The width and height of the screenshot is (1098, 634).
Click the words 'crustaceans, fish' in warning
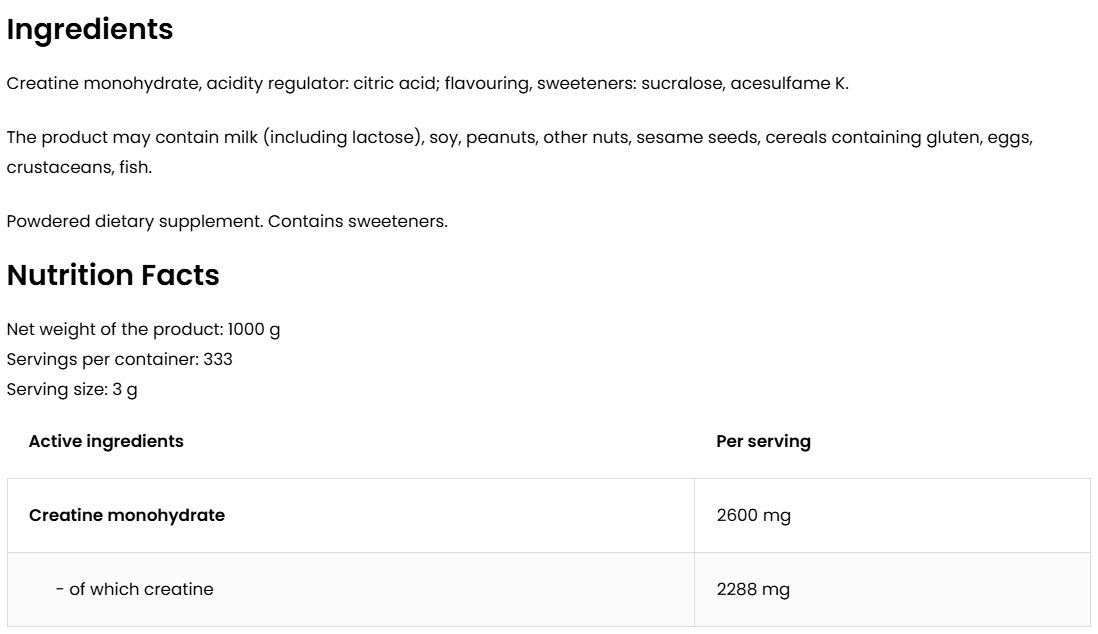pos(79,167)
